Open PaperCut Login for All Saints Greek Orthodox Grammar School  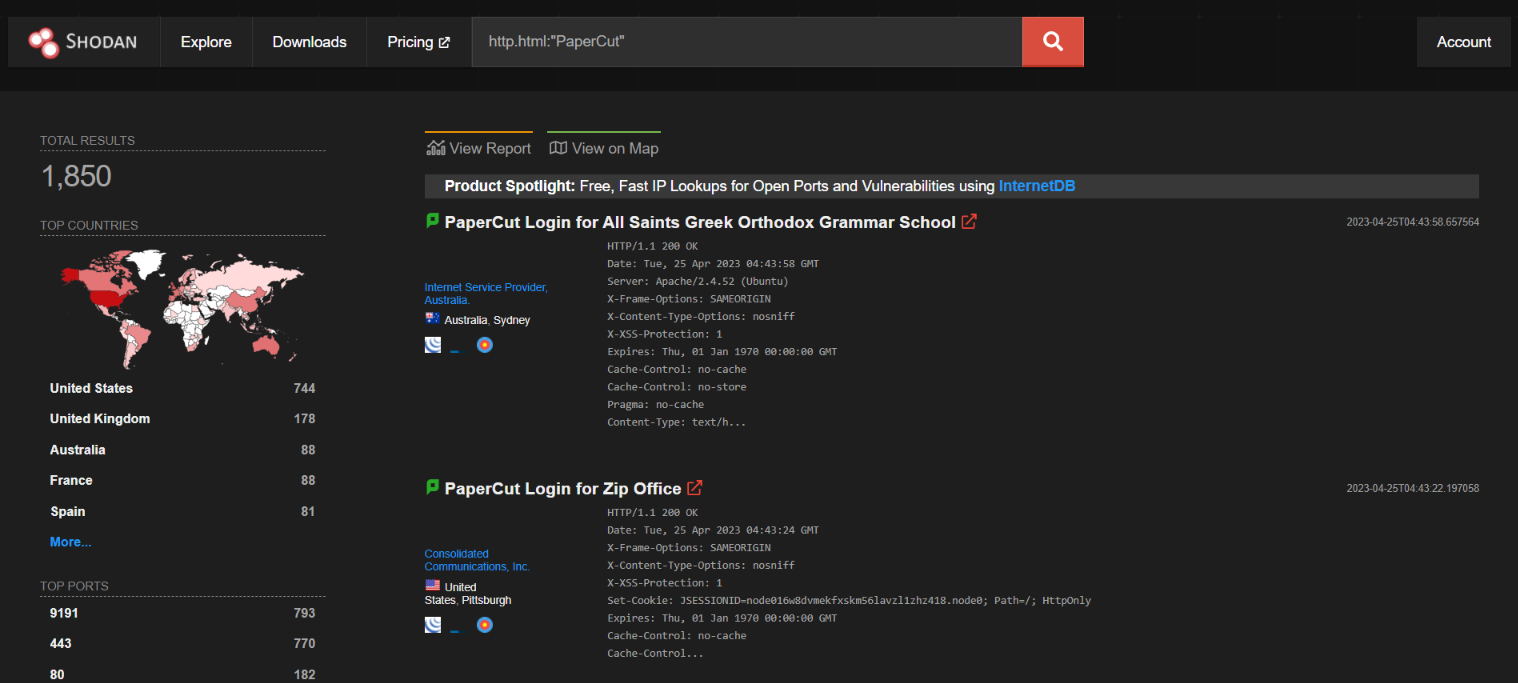700,222
